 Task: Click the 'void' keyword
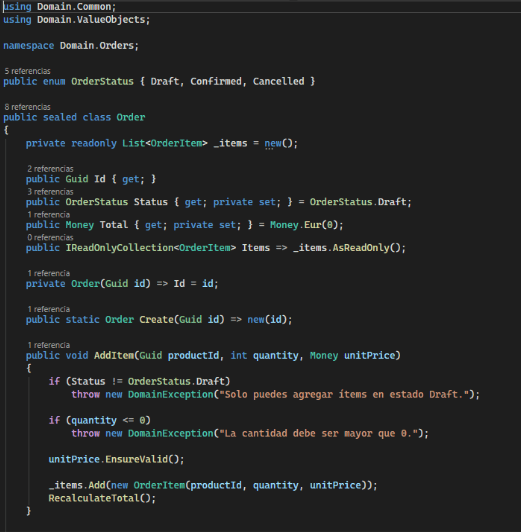click(77, 356)
